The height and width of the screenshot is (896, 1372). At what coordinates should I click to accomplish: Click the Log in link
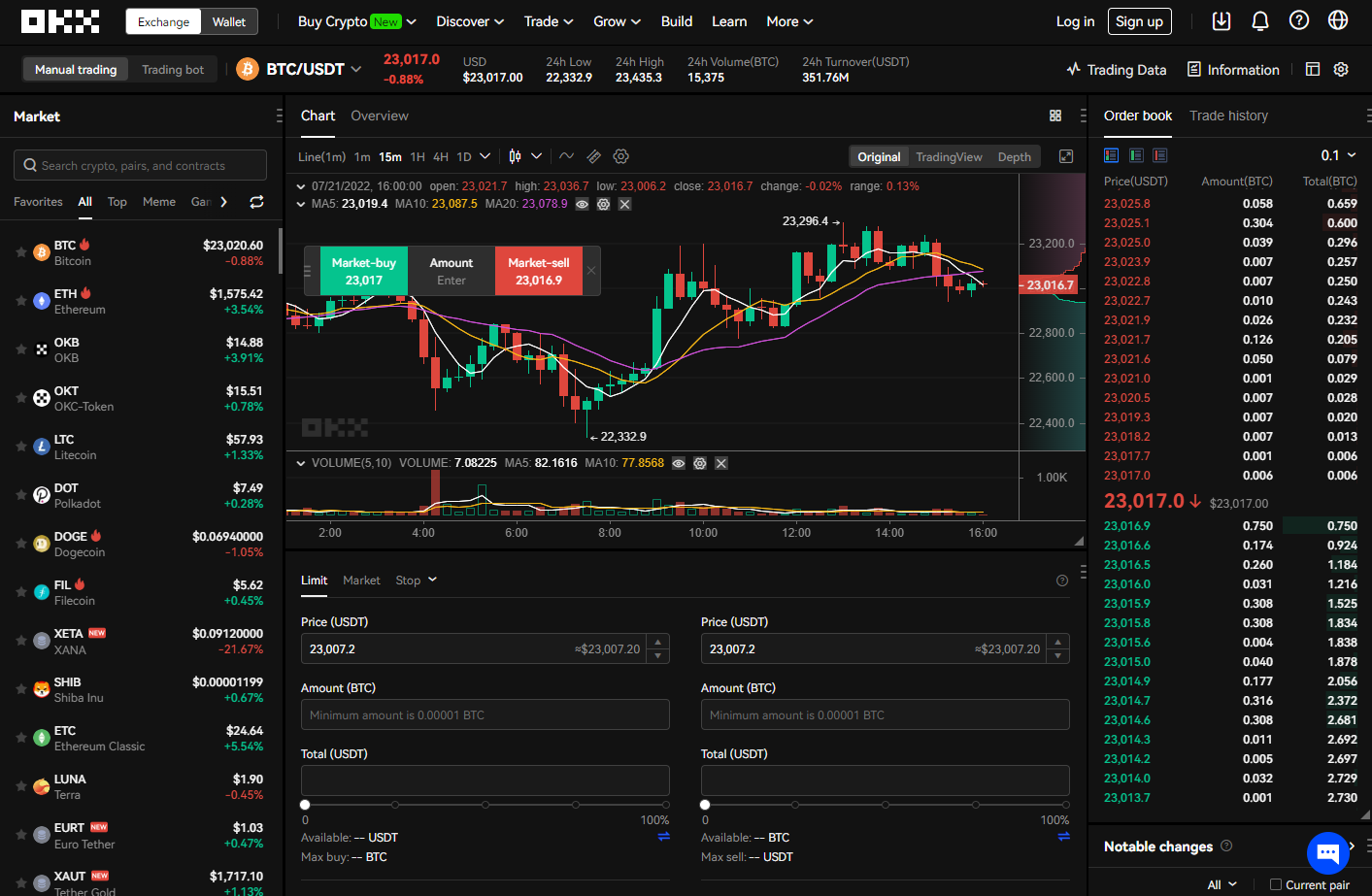(x=1075, y=21)
